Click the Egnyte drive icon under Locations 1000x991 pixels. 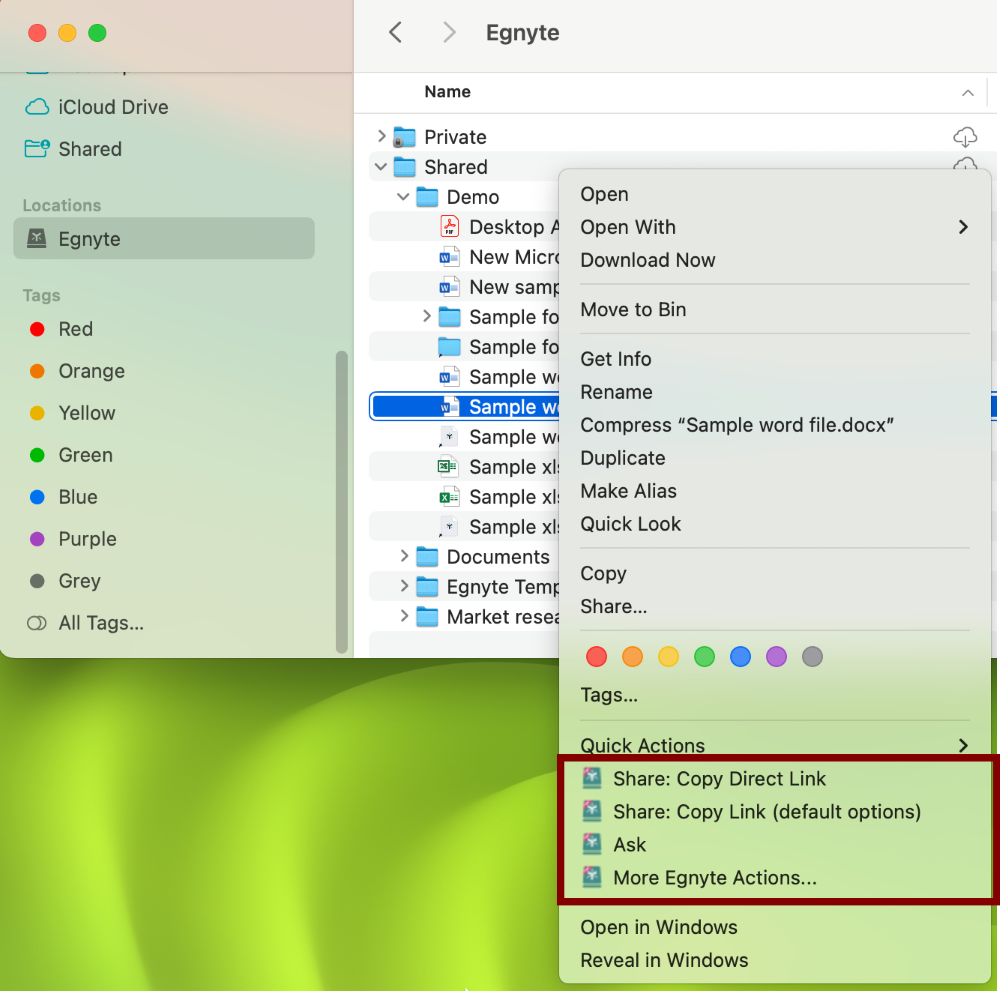pyautogui.click(x=36, y=239)
